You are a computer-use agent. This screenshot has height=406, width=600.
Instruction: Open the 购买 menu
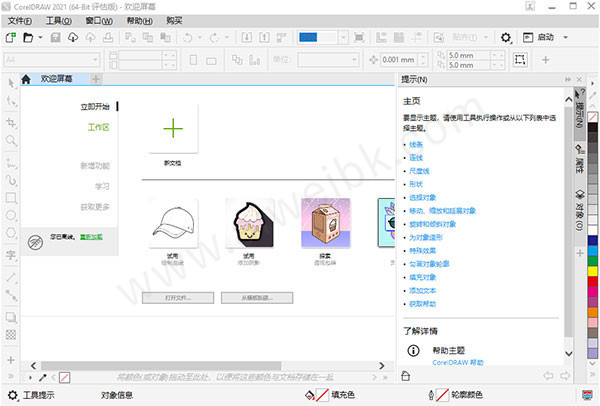[174, 21]
